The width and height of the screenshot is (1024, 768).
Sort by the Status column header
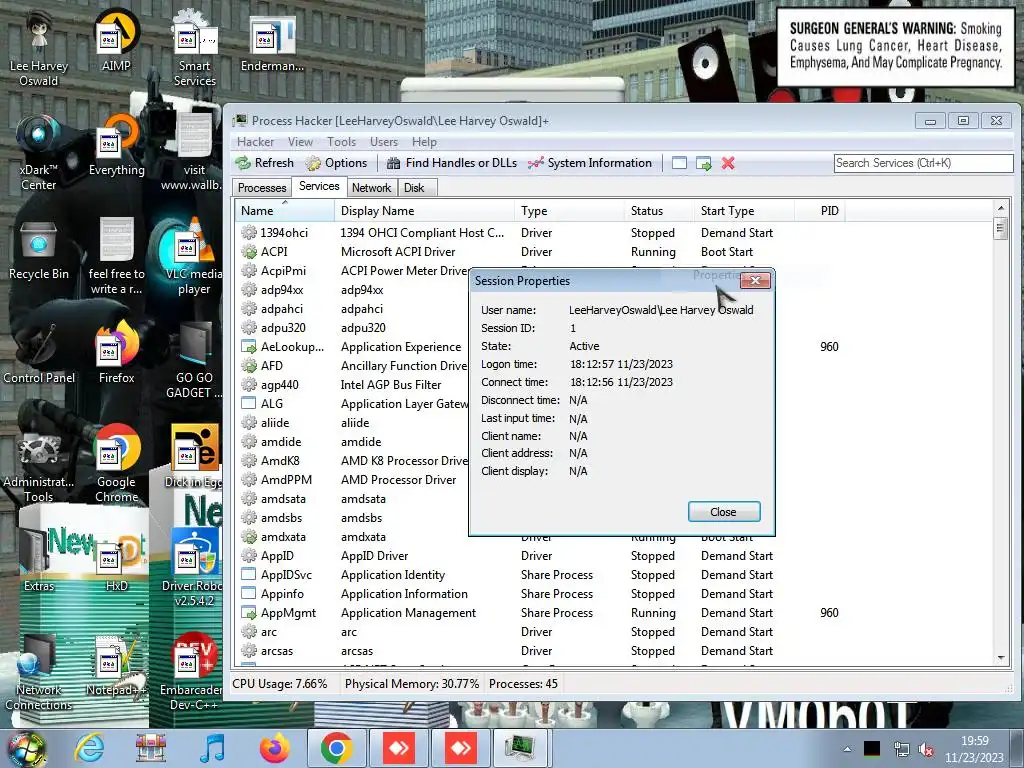659,211
